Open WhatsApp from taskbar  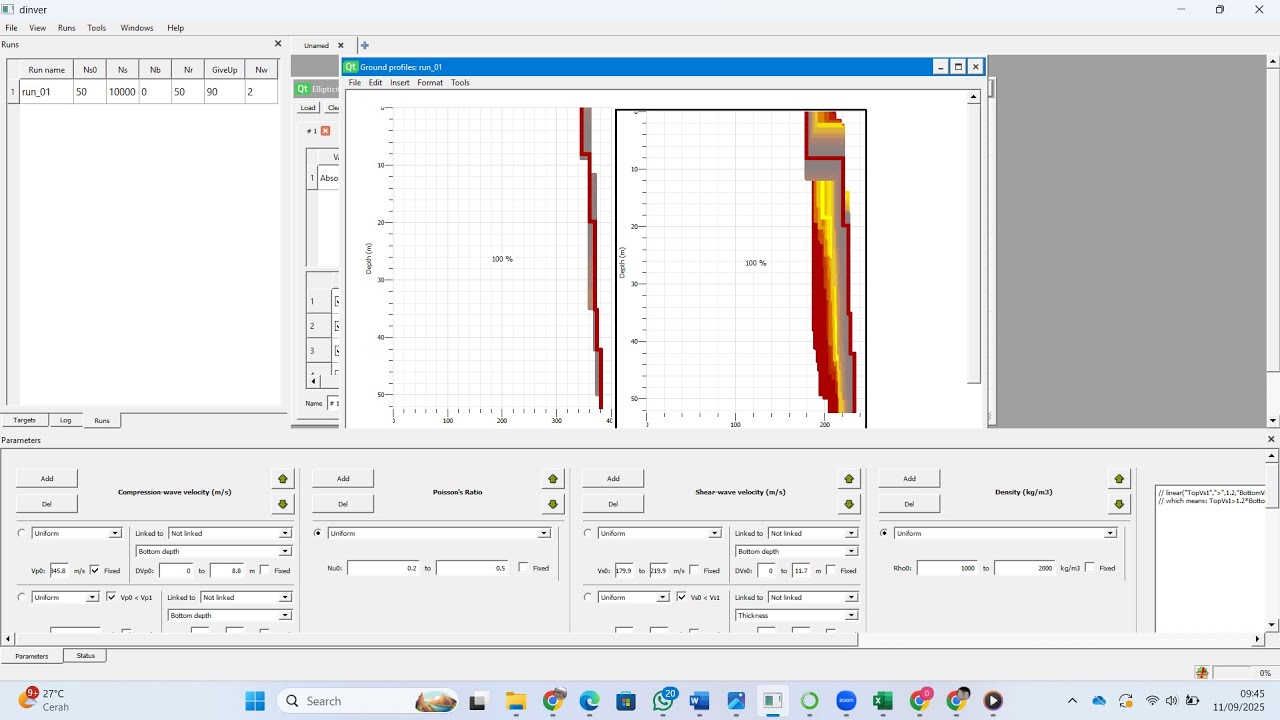pos(663,701)
